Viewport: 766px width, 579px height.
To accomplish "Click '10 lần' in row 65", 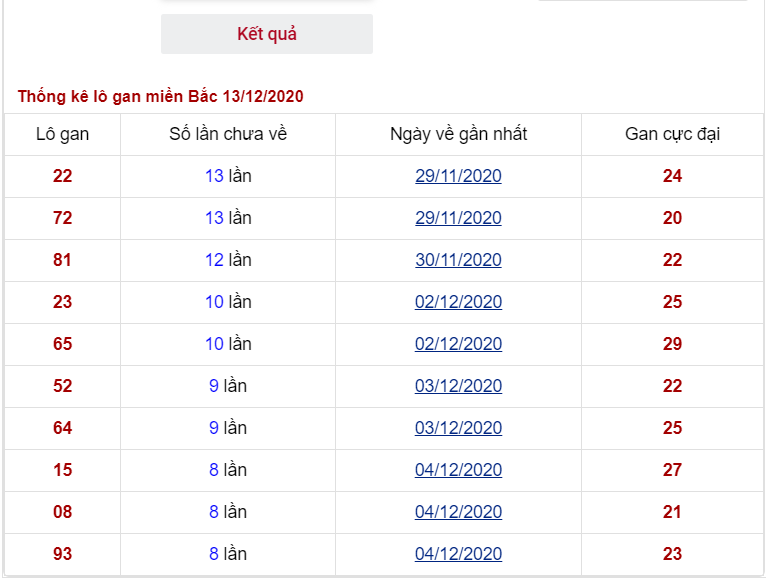I will pos(228,344).
